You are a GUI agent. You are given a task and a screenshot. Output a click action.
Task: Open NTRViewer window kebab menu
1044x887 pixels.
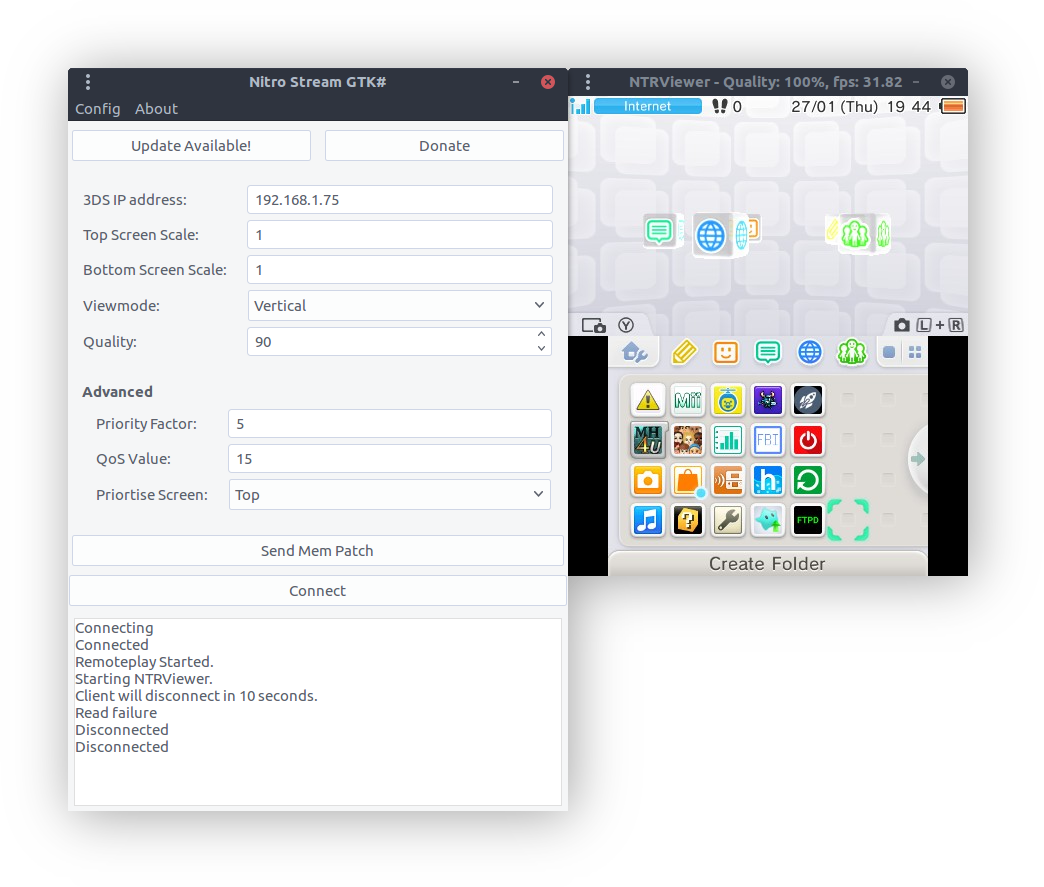587,82
